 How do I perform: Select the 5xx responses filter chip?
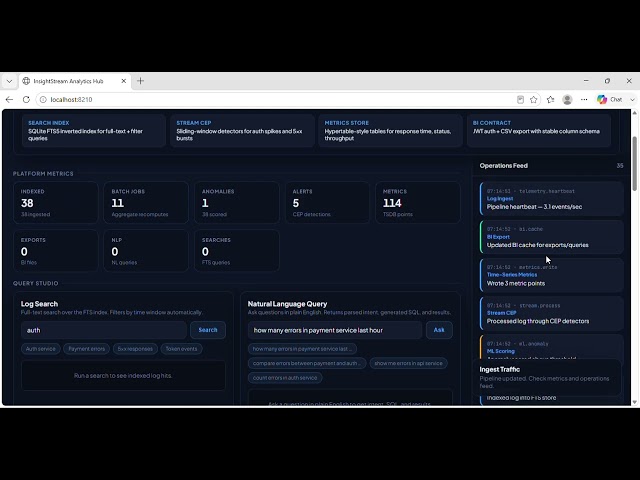tap(135, 349)
